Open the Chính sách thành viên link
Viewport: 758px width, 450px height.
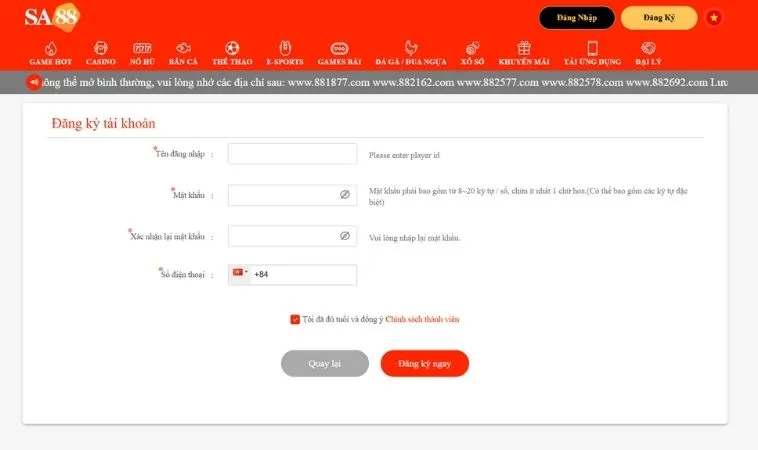click(x=422, y=319)
